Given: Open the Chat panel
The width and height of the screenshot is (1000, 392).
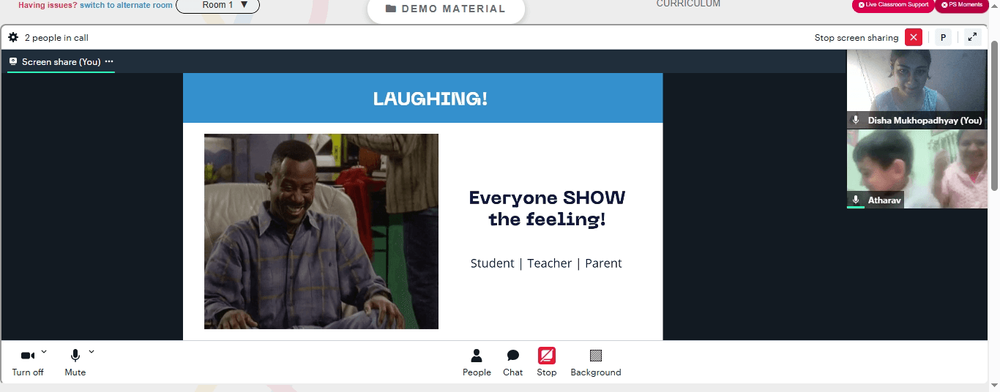Looking at the screenshot, I should click(513, 363).
